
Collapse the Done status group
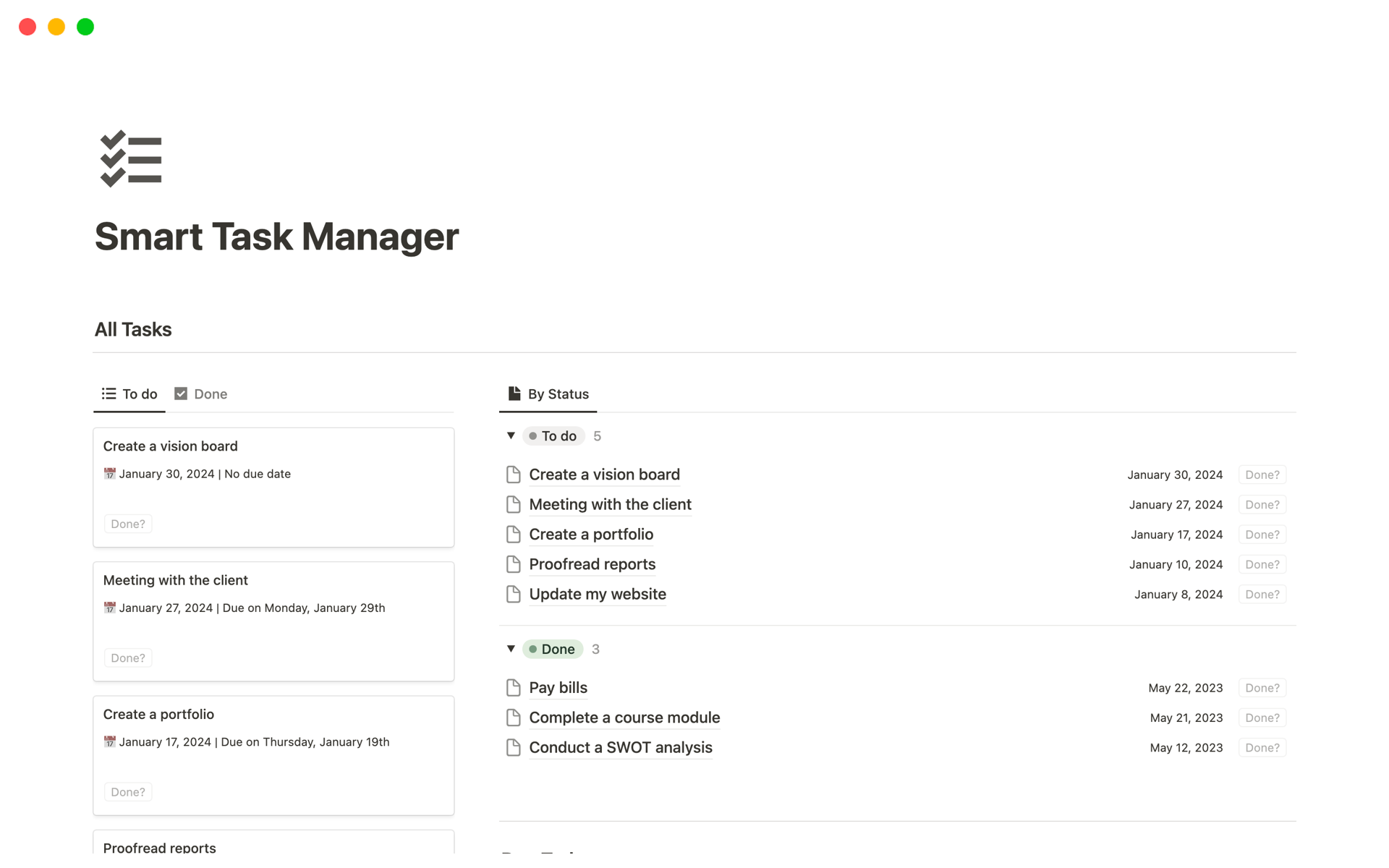pos(511,648)
